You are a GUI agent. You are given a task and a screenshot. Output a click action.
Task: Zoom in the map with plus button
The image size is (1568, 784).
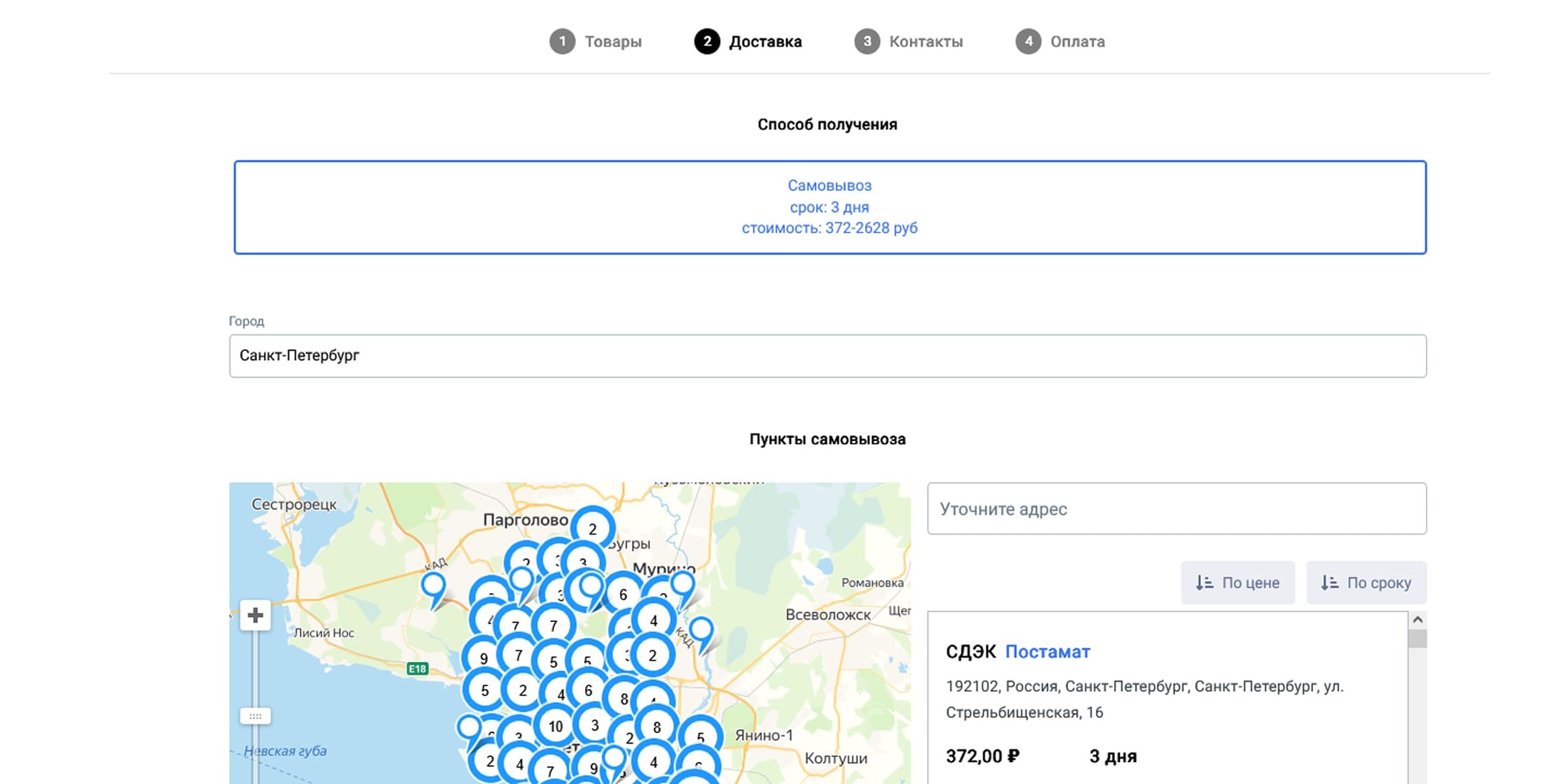tap(255, 615)
